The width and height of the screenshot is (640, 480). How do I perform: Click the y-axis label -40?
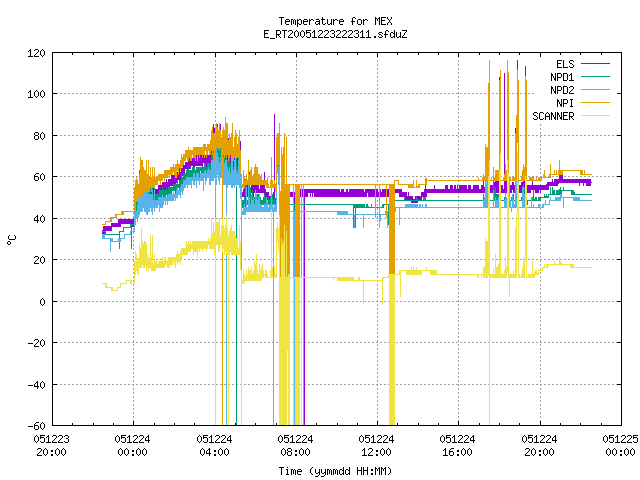[x=36, y=385]
